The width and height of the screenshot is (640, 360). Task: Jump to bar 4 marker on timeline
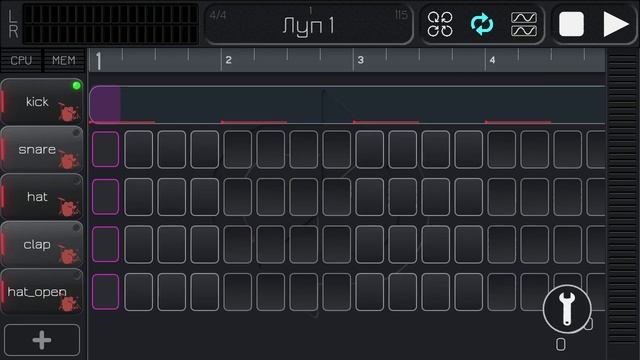pos(492,60)
